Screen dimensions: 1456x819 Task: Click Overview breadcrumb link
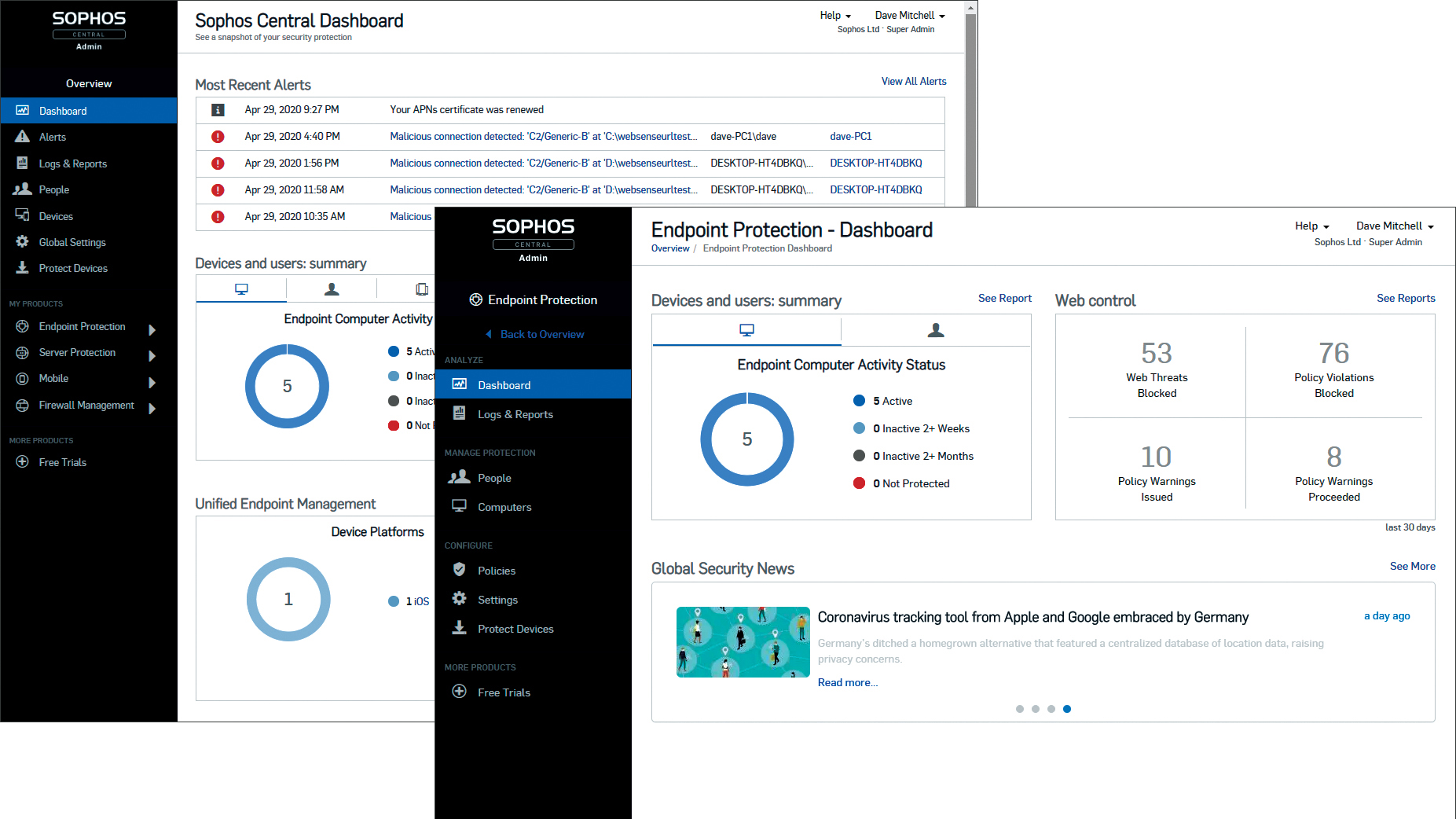pos(670,248)
